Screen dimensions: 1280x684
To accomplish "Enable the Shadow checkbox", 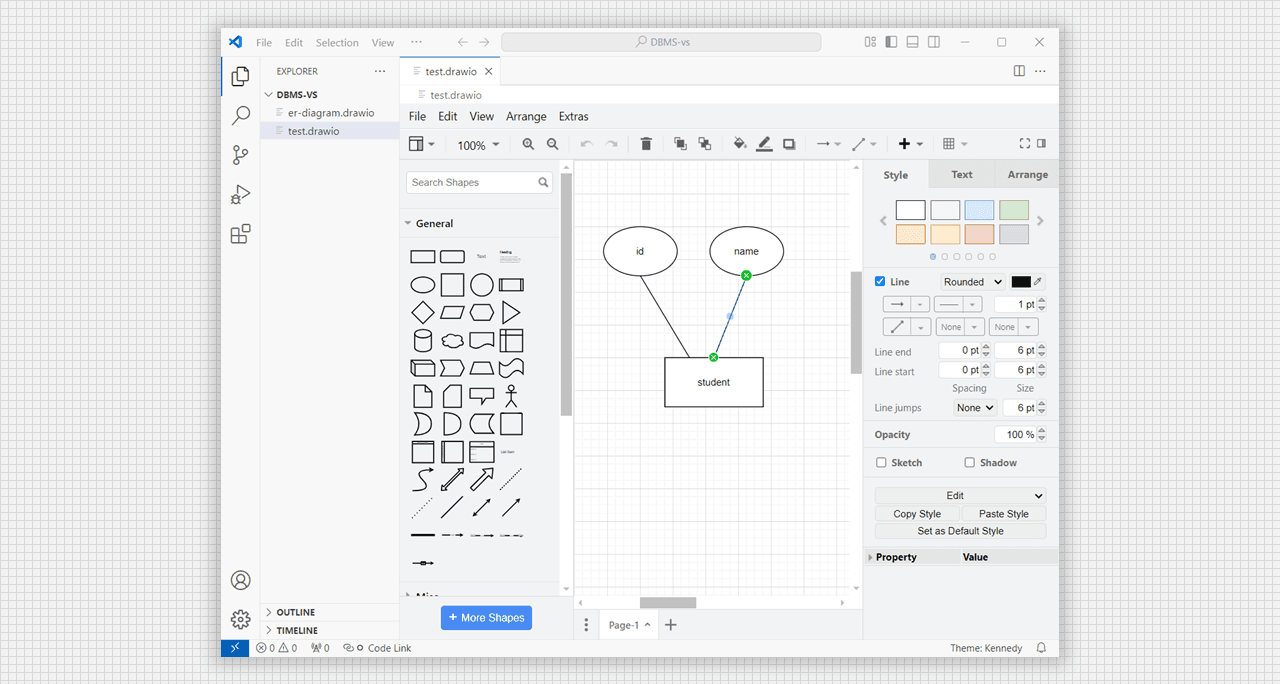I will click(969, 463).
